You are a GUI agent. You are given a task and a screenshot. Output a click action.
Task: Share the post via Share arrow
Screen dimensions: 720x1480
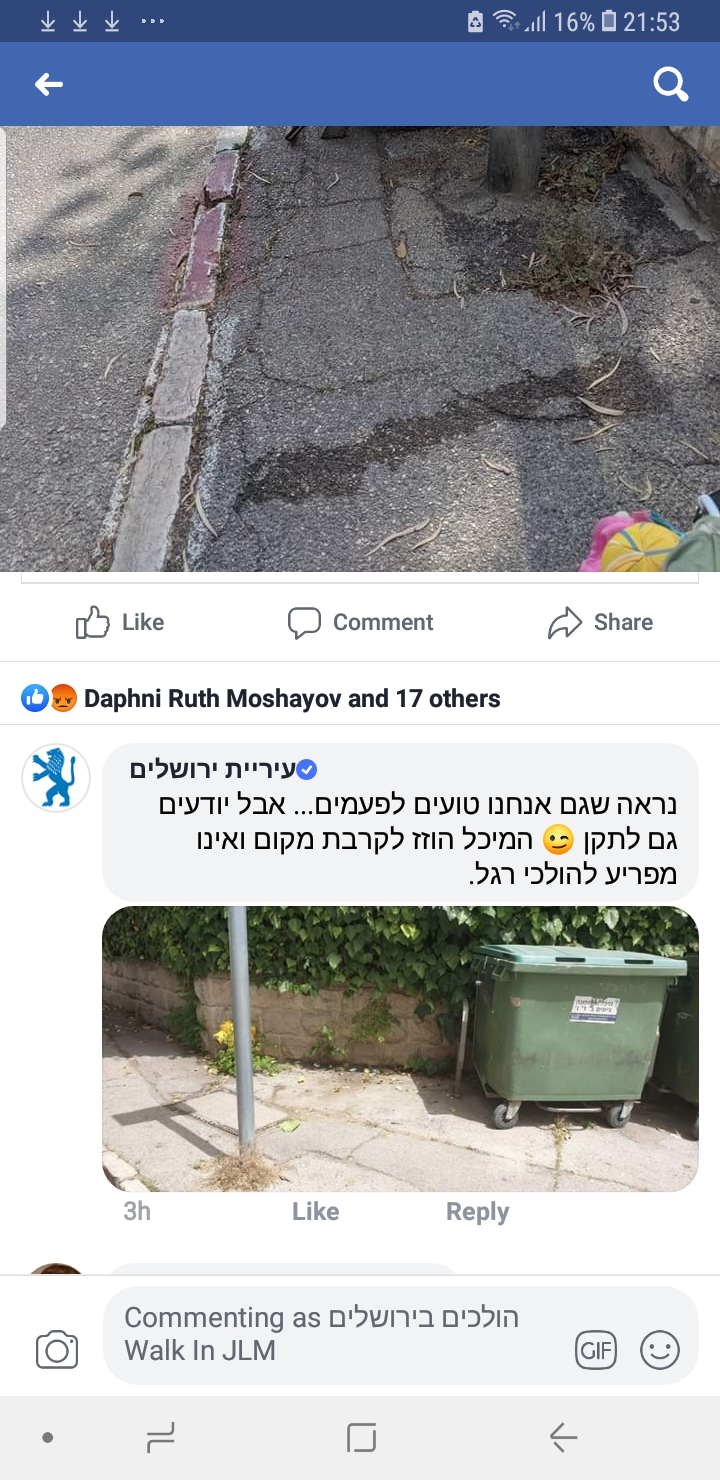[x=600, y=622]
